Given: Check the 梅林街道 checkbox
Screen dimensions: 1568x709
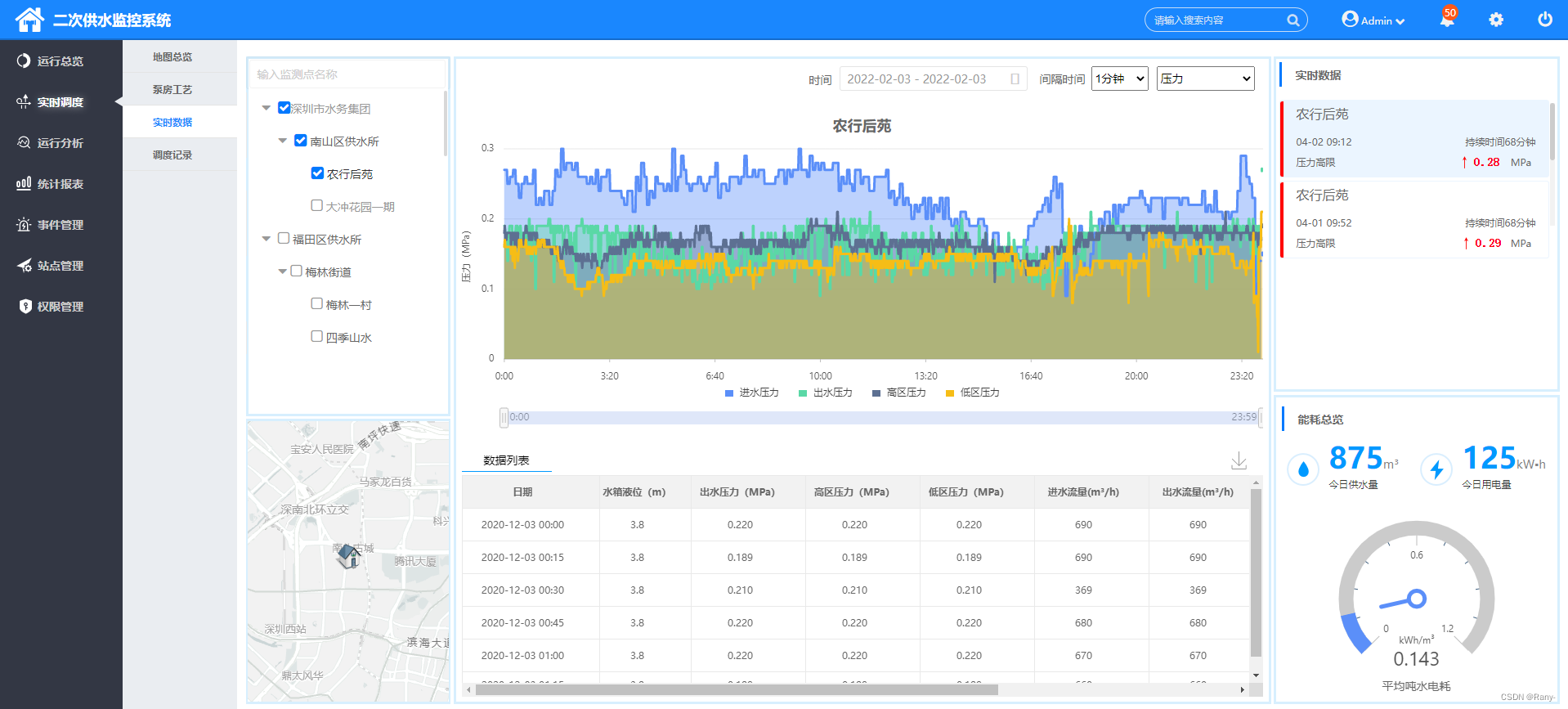Looking at the screenshot, I should click(x=296, y=271).
